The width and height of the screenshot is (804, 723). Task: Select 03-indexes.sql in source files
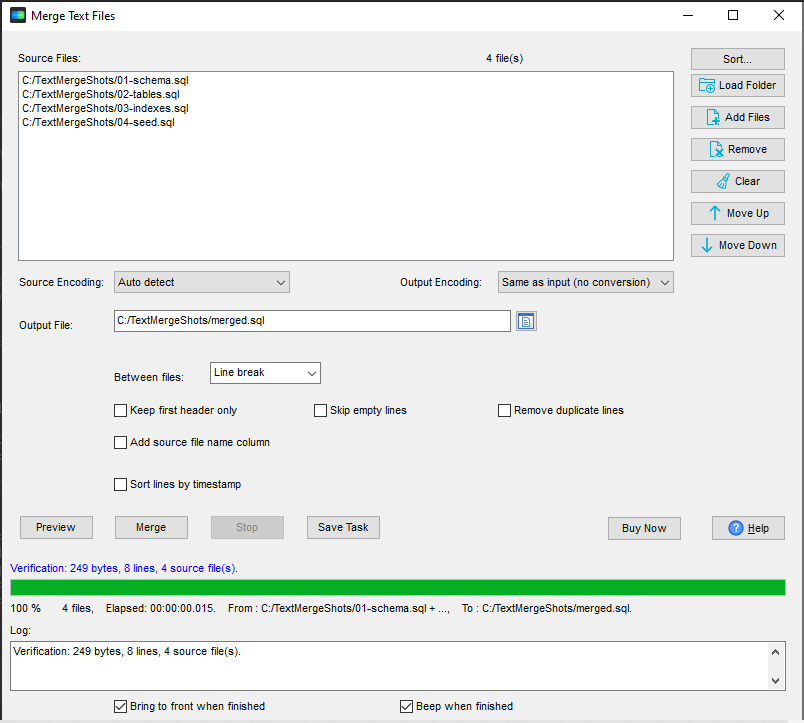click(105, 109)
